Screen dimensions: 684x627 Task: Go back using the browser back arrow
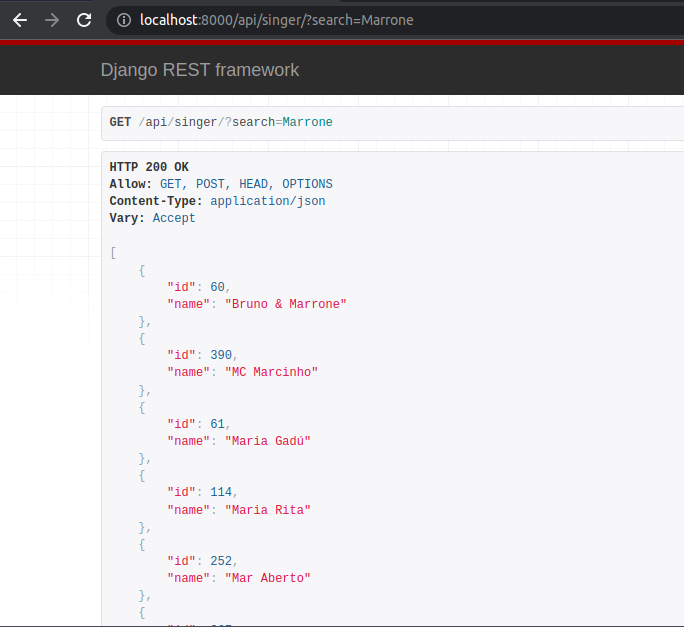(x=20, y=20)
